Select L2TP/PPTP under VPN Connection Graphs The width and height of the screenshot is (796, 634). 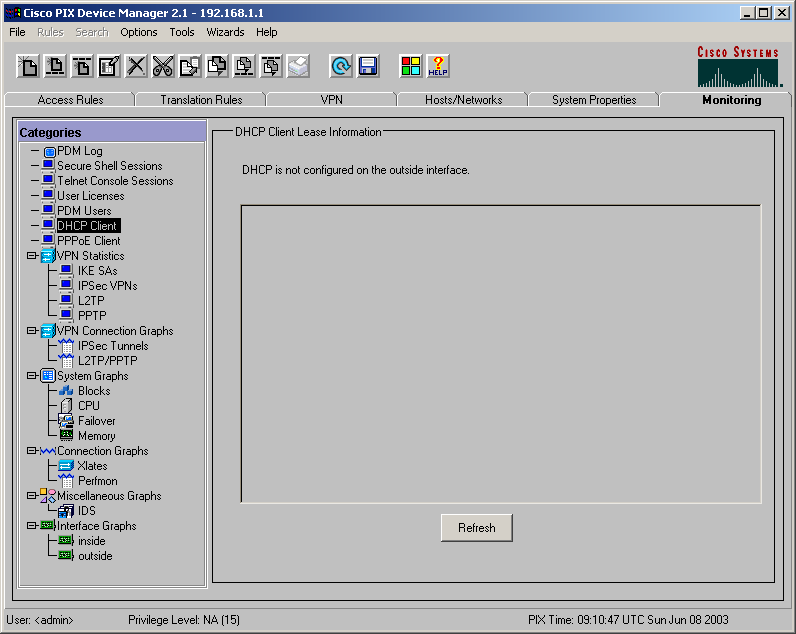[108, 361]
